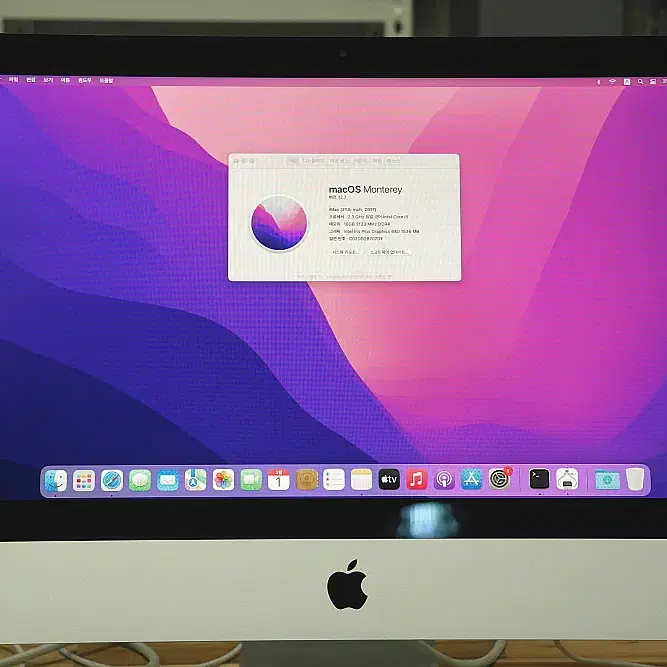
Task: Click the Intel Core i5 processor line
Action: coord(368,217)
